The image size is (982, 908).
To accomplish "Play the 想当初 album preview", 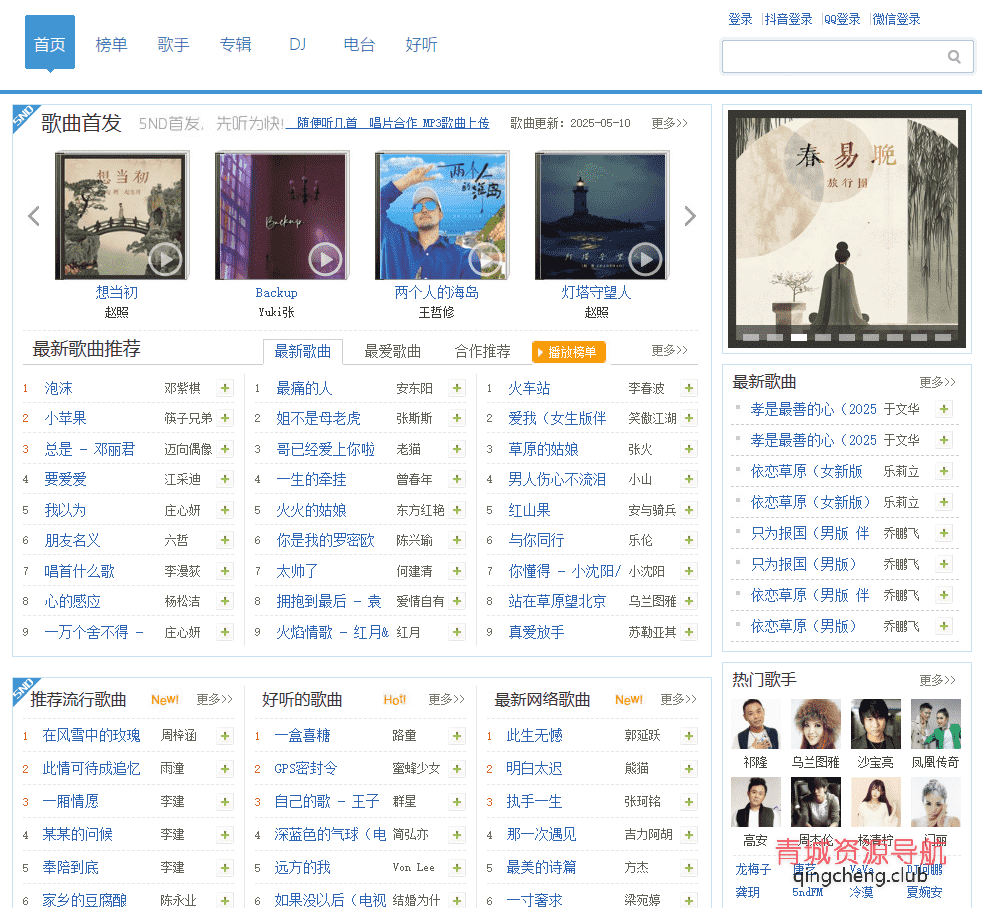I will coord(165,259).
